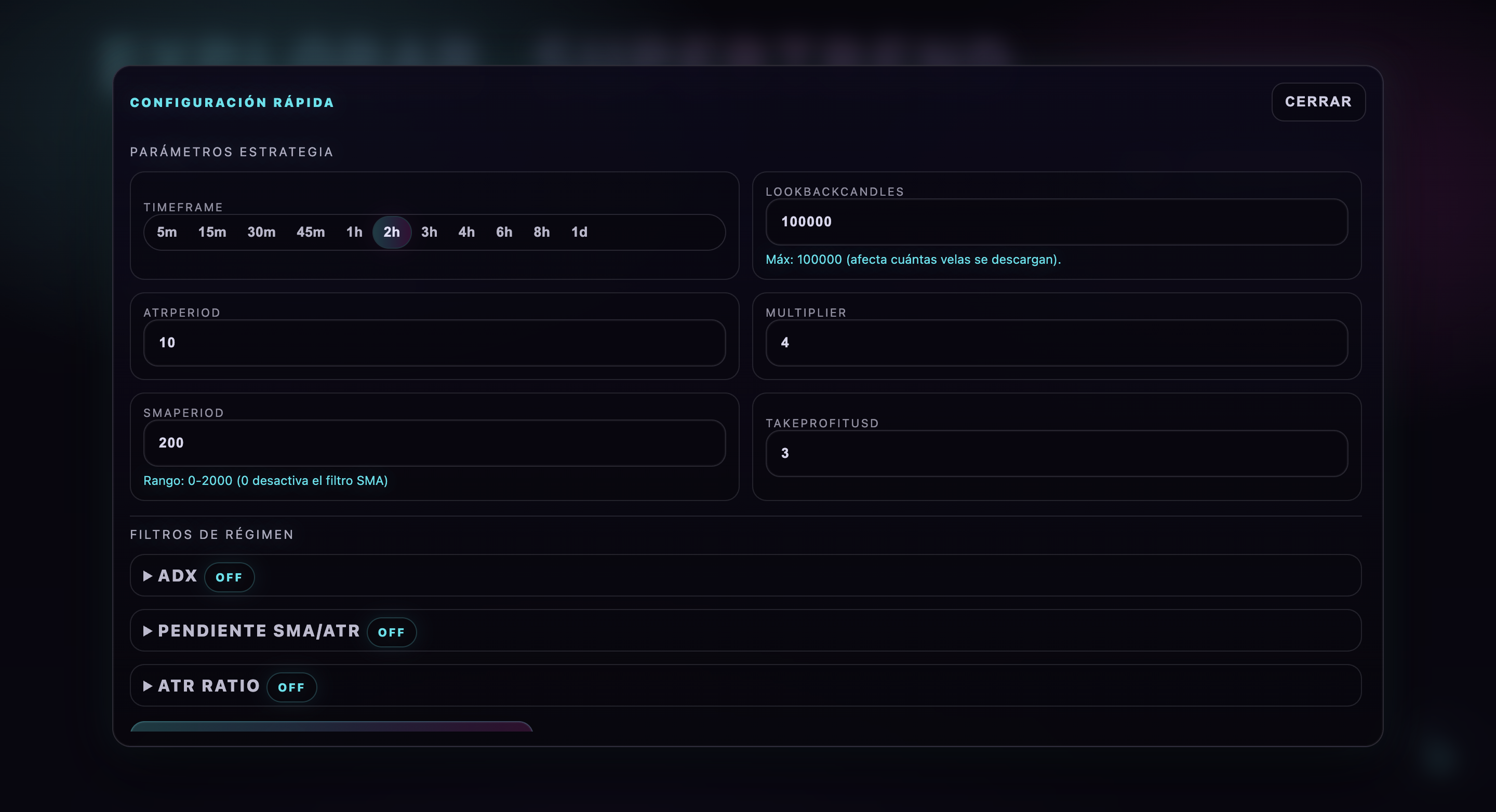Click the MULTIPLIER input showing 4
Image resolution: width=1496 pixels, height=812 pixels.
point(1058,343)
